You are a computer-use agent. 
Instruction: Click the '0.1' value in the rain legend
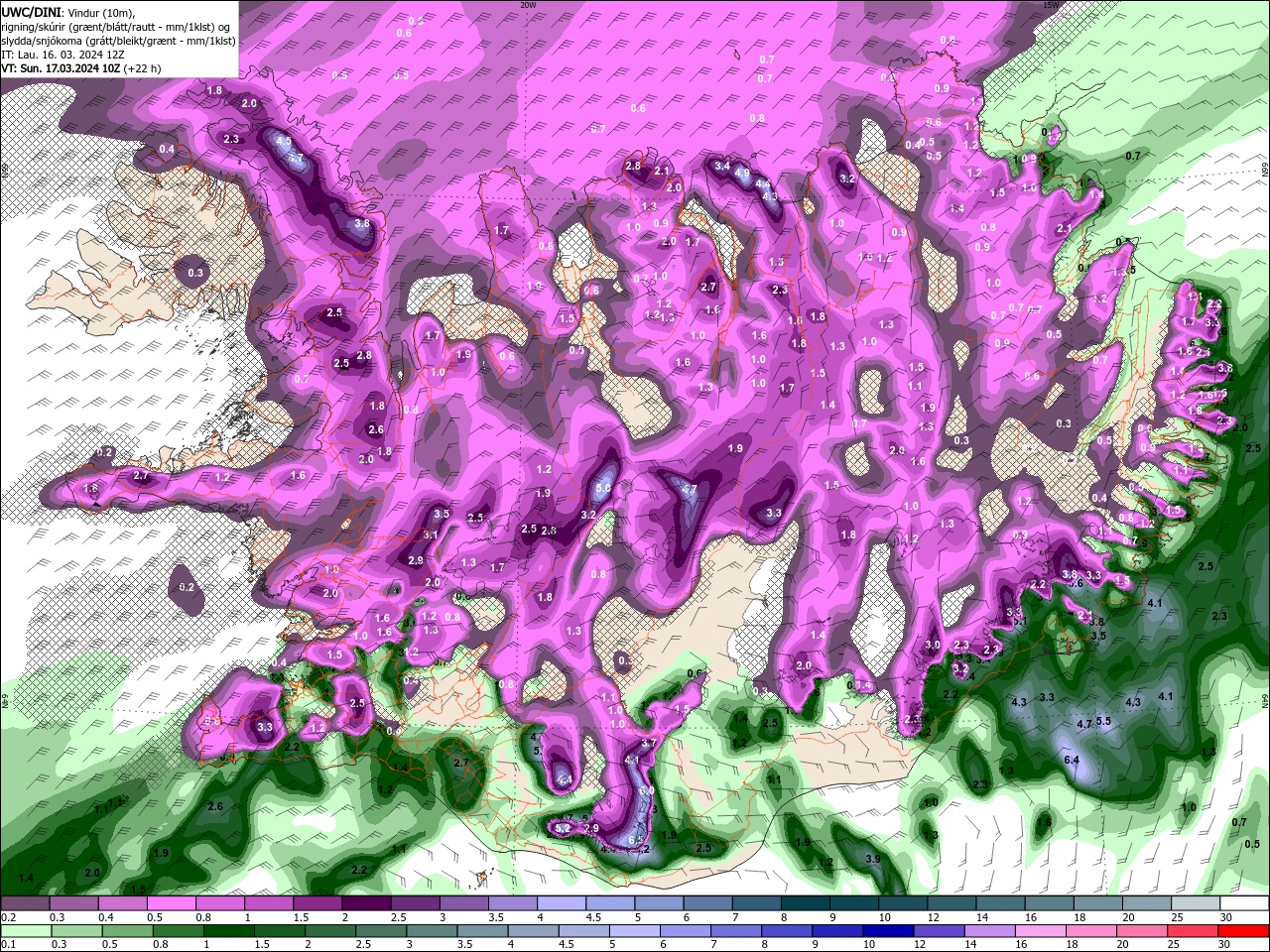[x=8, y=945]
